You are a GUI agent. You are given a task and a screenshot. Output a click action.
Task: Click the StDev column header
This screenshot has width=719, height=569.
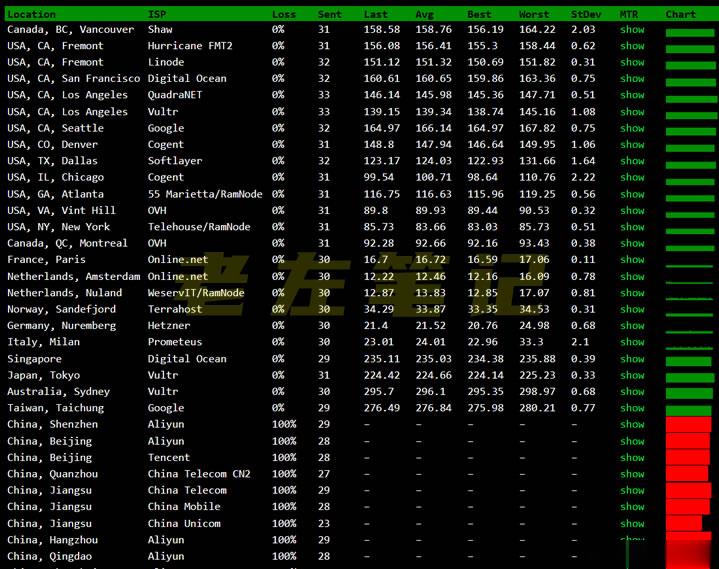tap(586, 14)
